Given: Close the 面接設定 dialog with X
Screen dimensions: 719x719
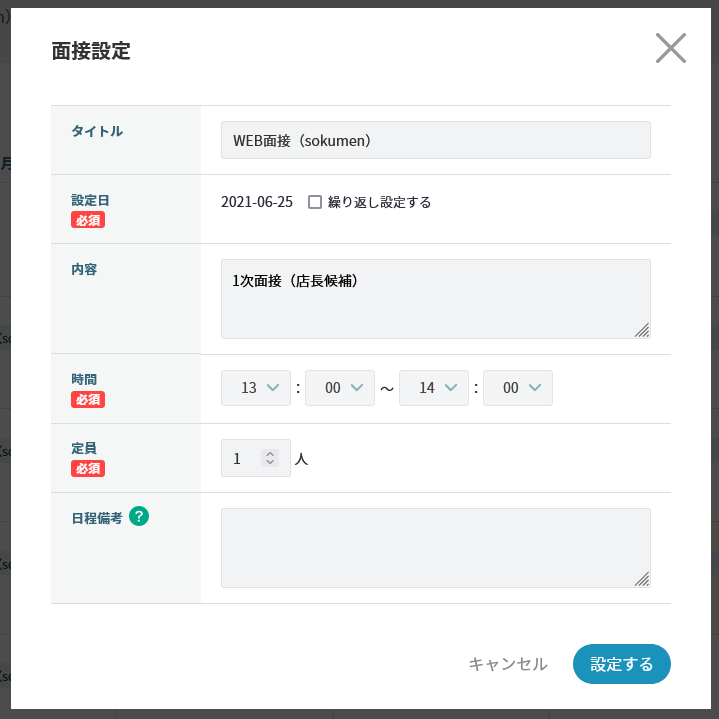Looking at the screenshot, I should [670, 48].
